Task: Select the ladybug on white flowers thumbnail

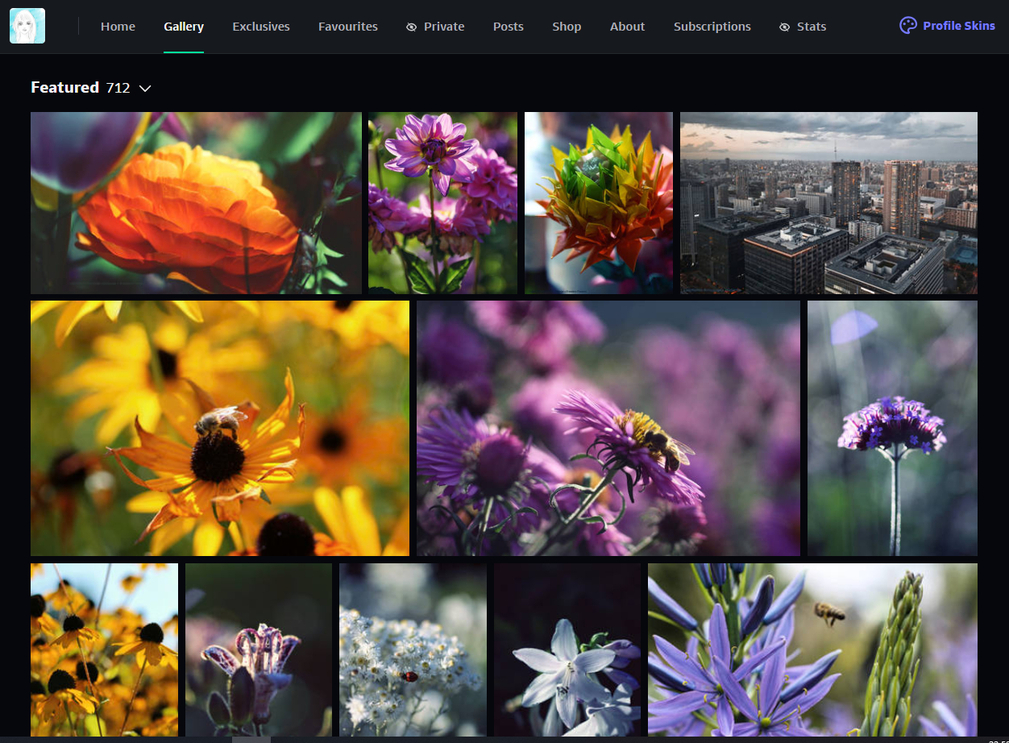Action: click(413, 649)
